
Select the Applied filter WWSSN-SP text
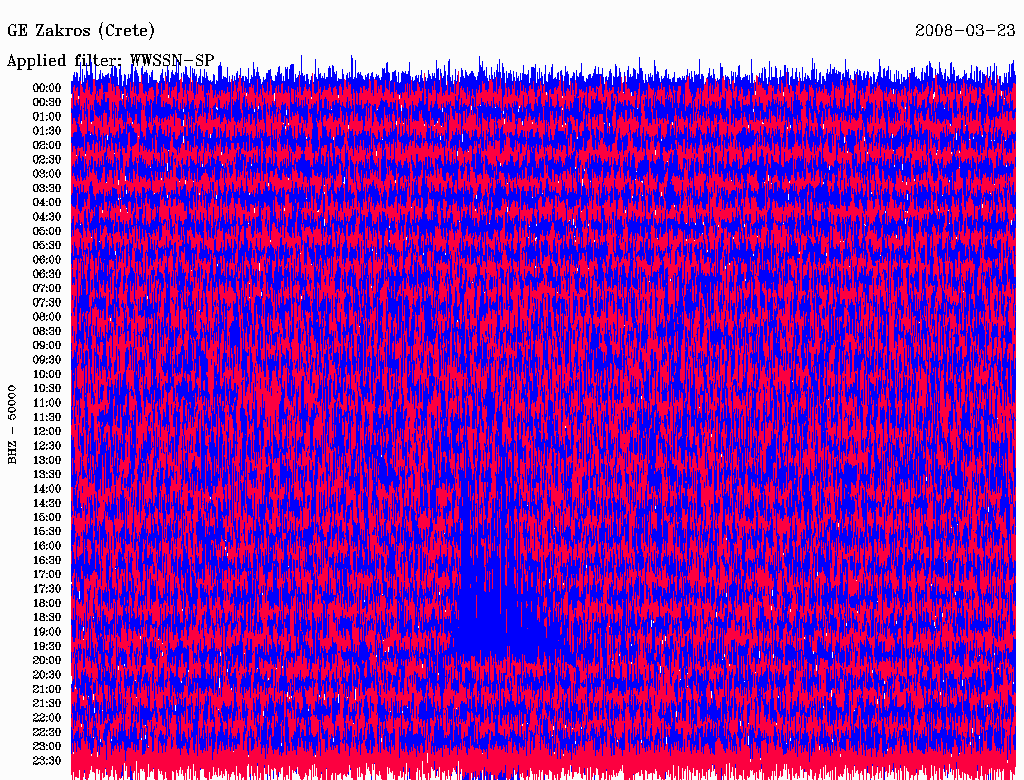pos(110,60)
